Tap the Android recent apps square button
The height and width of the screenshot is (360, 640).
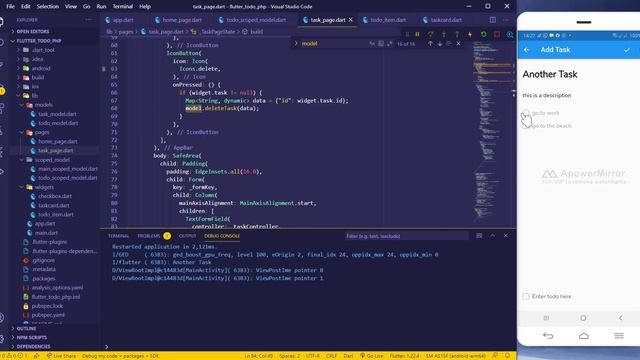(546, 318)
